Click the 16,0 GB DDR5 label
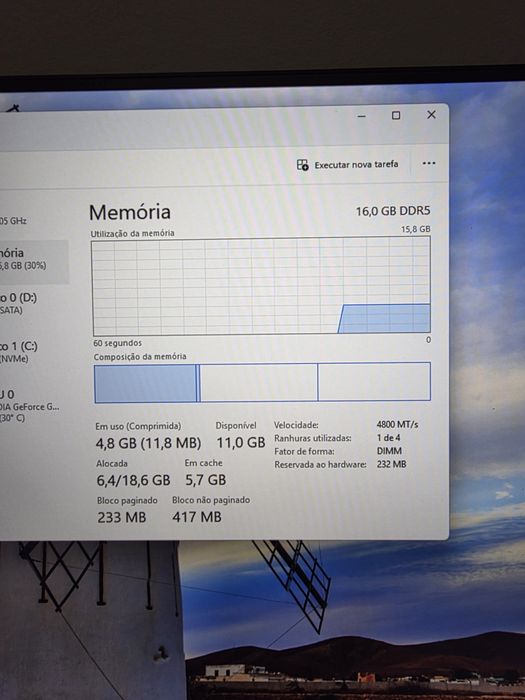 (x=393, y=211)
